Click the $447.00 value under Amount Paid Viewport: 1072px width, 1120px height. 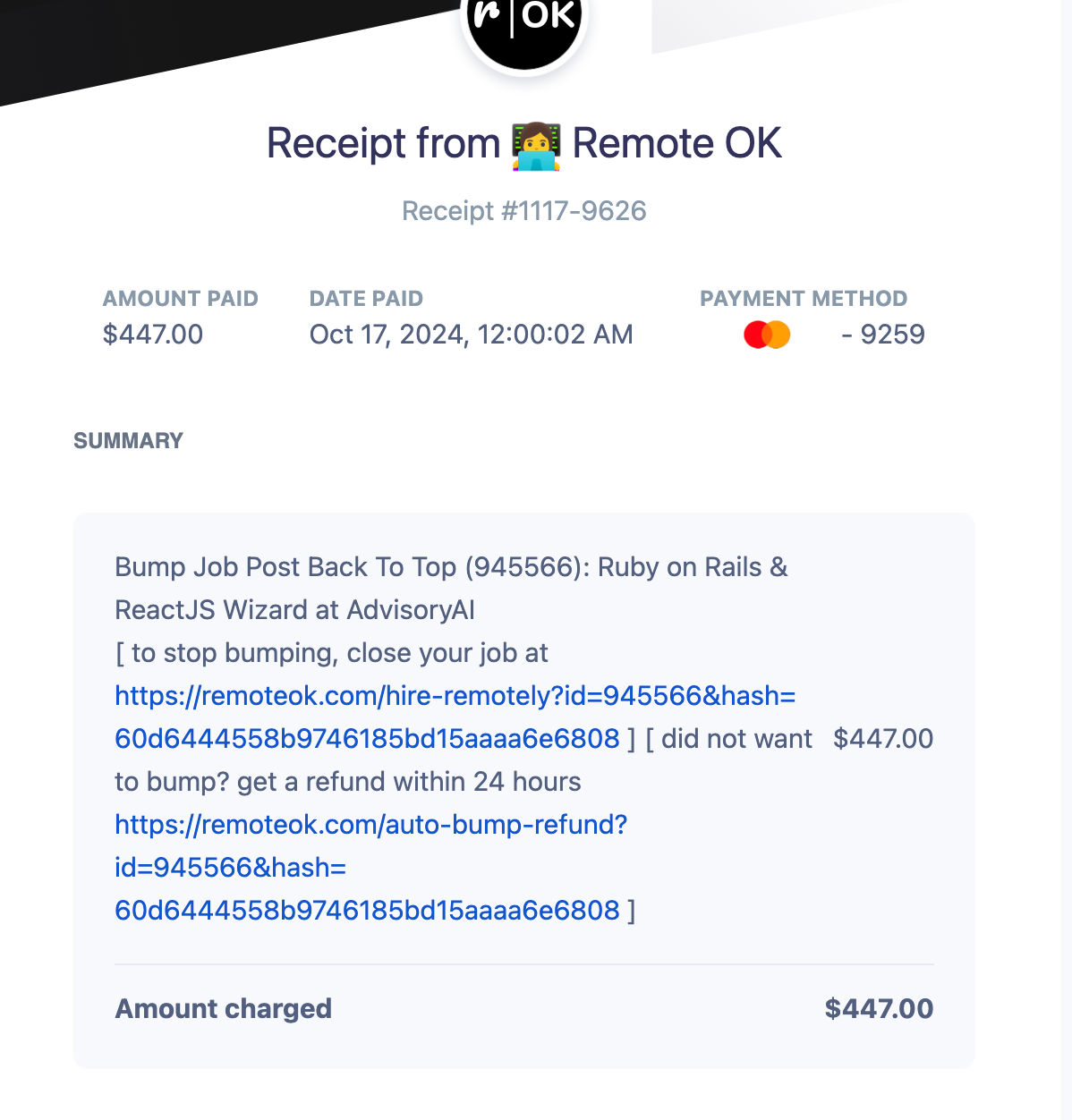pos(153,335)
